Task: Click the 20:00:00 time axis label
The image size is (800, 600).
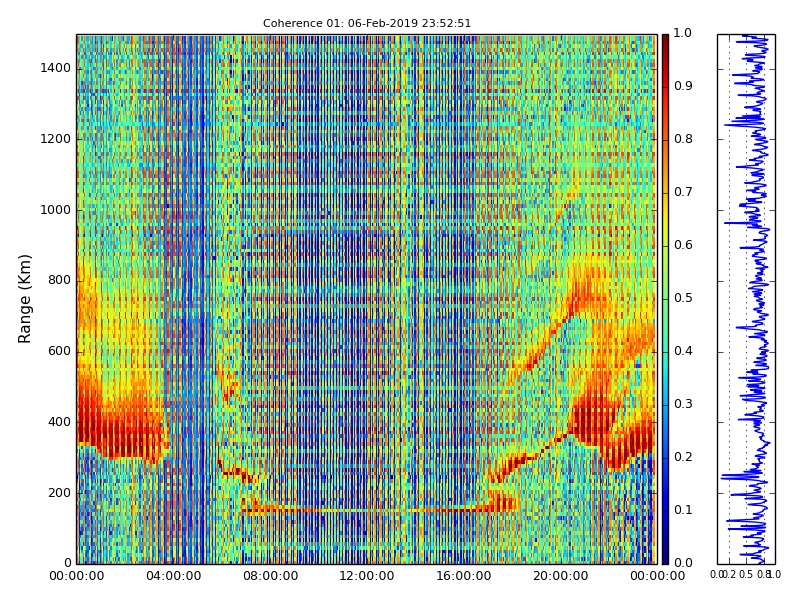Action: (561, 576)
